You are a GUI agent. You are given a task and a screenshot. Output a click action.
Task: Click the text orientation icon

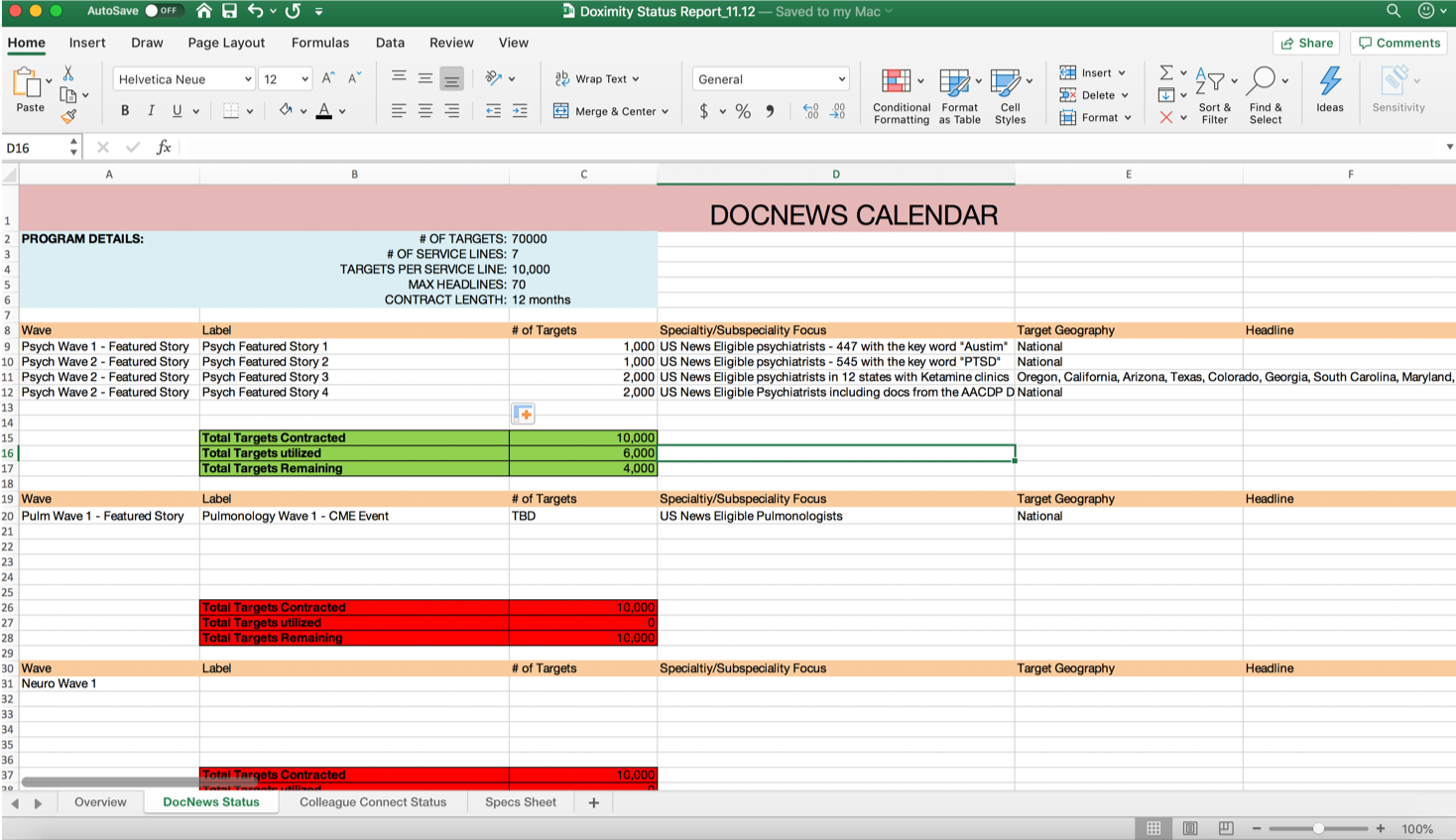pos(493,78)
